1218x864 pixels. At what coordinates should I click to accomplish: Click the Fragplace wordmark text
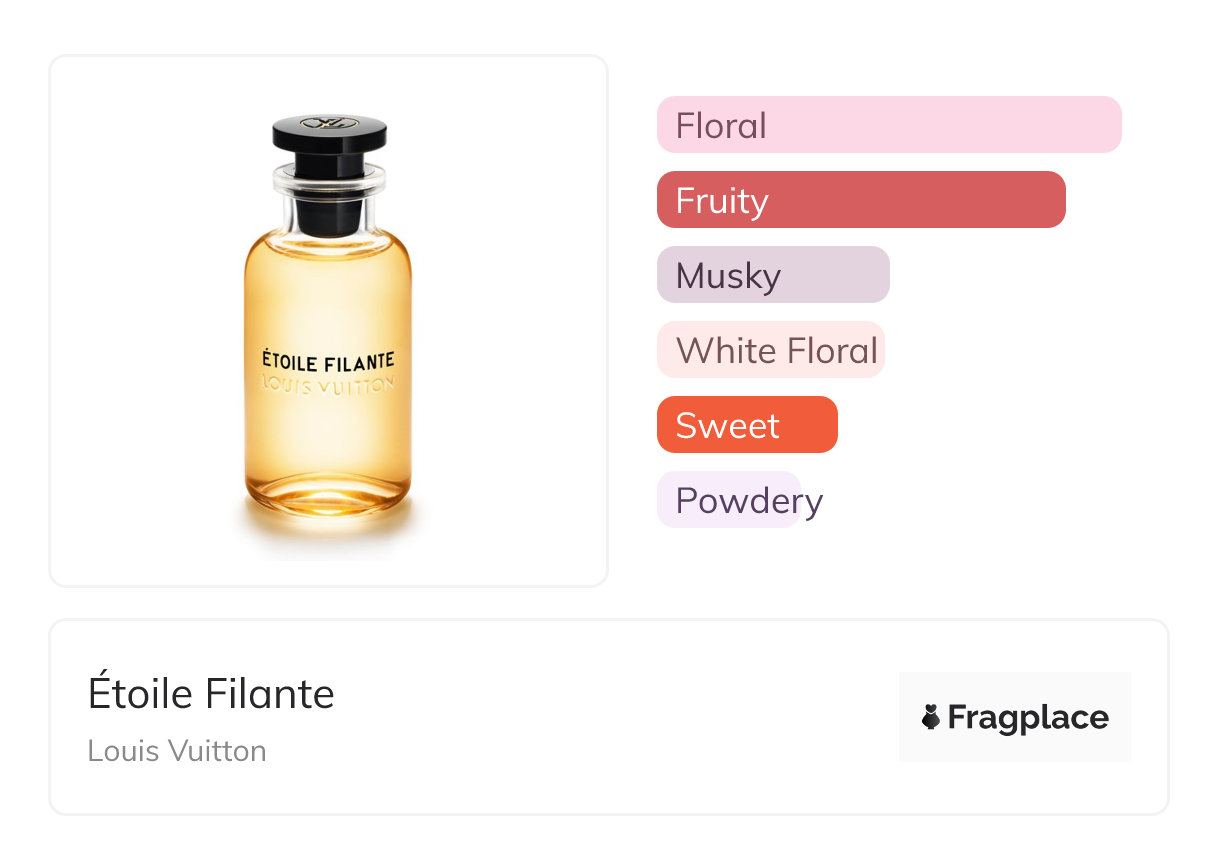tap(1028, 717)
